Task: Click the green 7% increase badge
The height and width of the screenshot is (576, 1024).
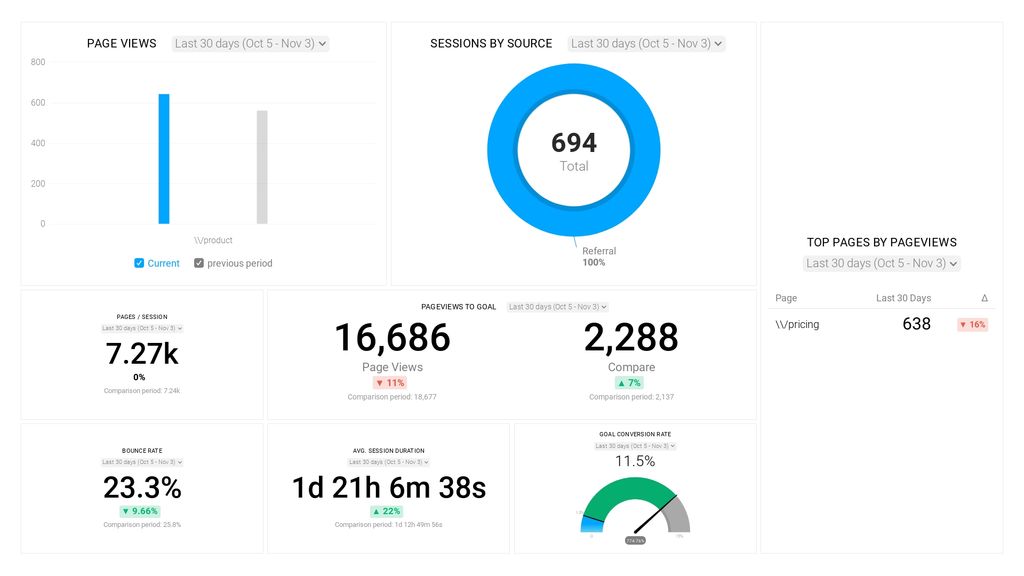Action: (x=630, y=383)
